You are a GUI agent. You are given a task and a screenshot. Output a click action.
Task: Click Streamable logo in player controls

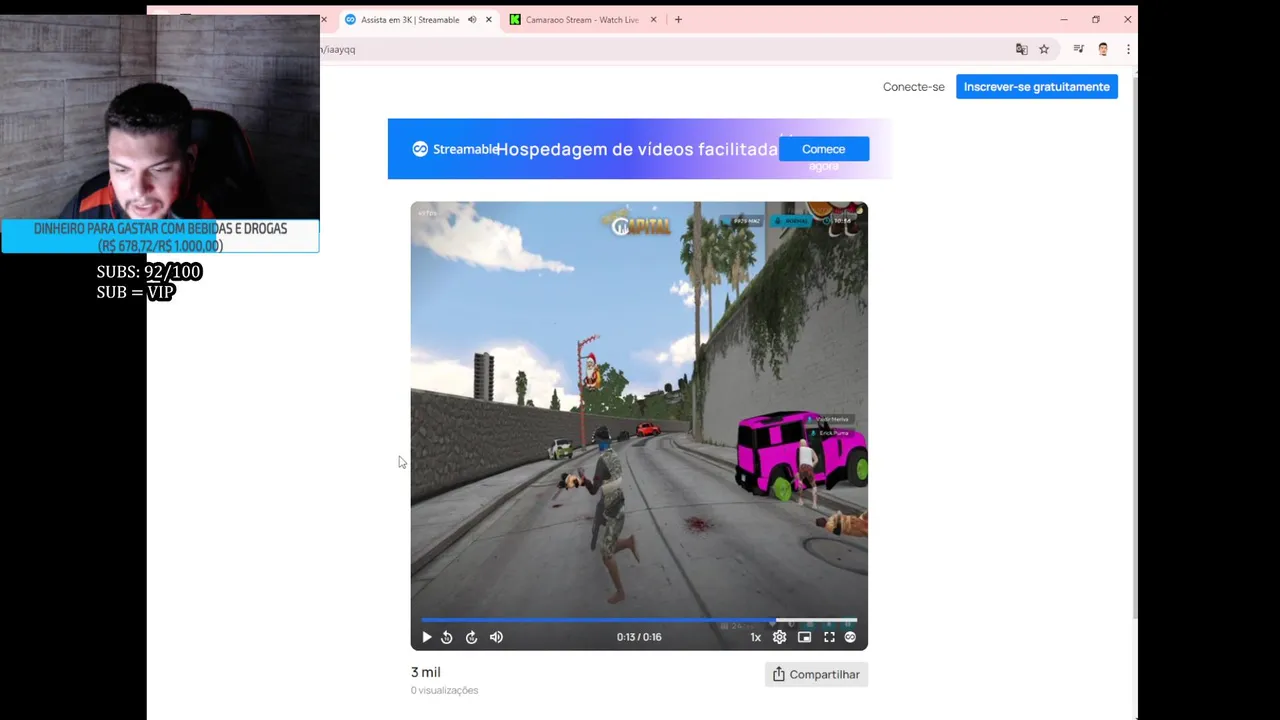[x=850, y=637]
